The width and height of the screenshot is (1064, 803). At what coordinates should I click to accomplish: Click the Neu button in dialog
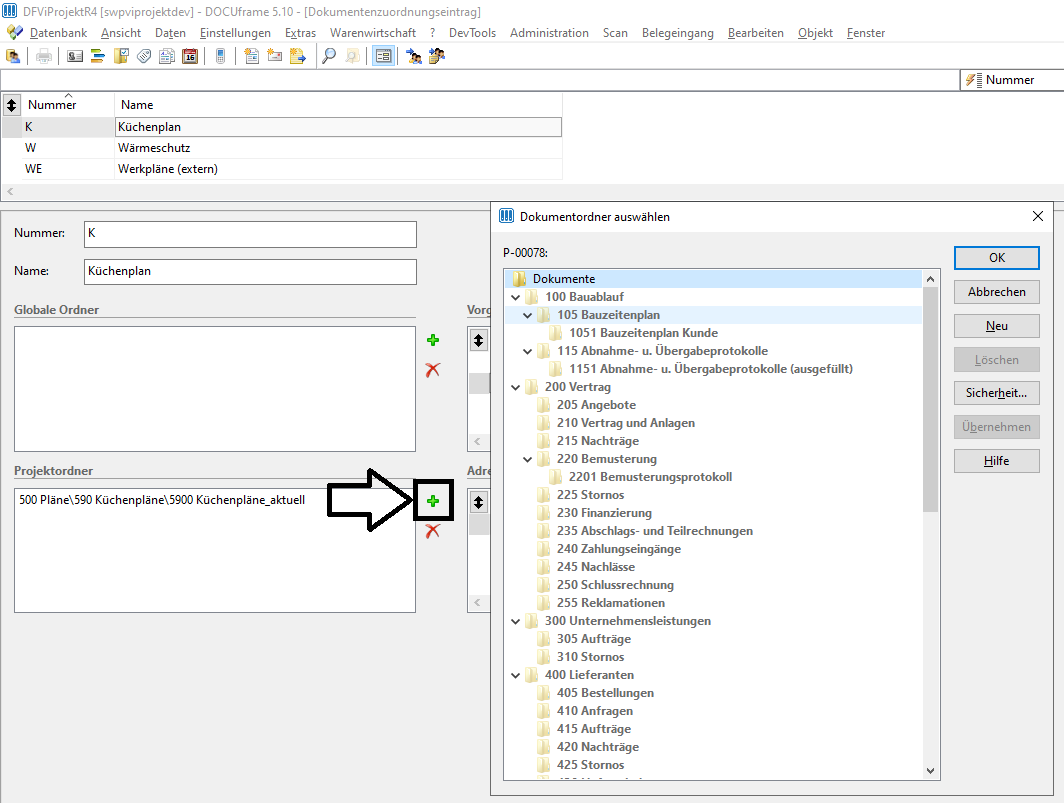click(x=996, y=326)
